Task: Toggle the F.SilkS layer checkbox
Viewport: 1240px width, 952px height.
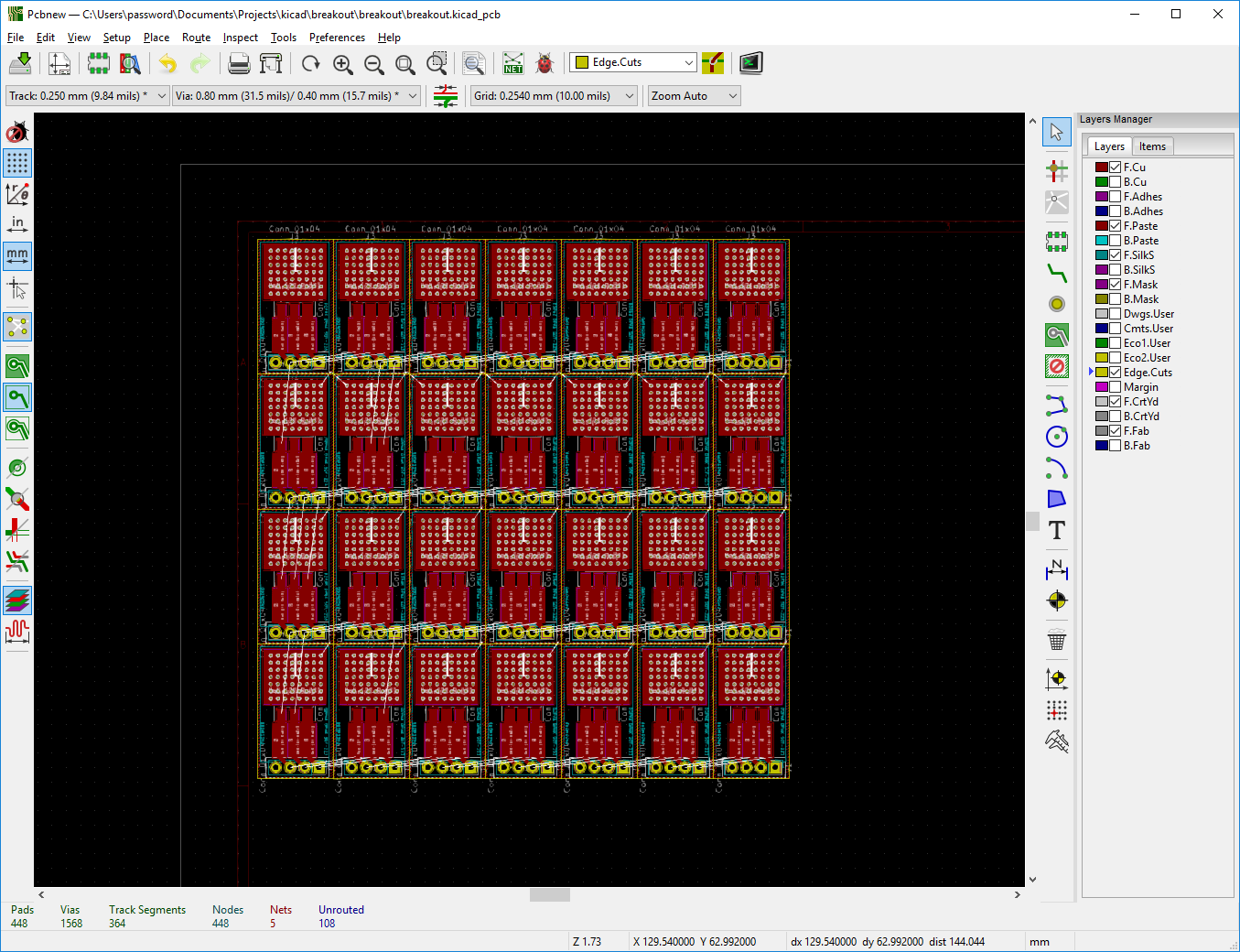Action: [1116, 255]
